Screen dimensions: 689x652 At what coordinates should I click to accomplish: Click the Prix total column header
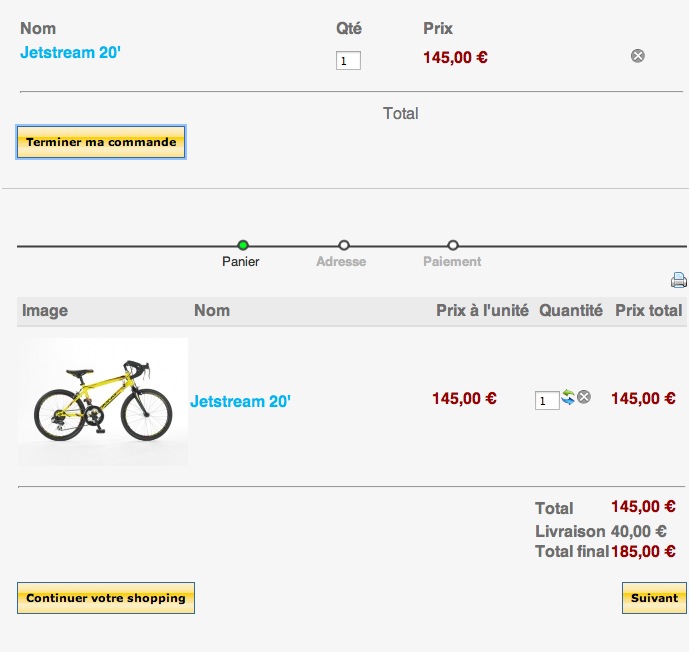649,311
